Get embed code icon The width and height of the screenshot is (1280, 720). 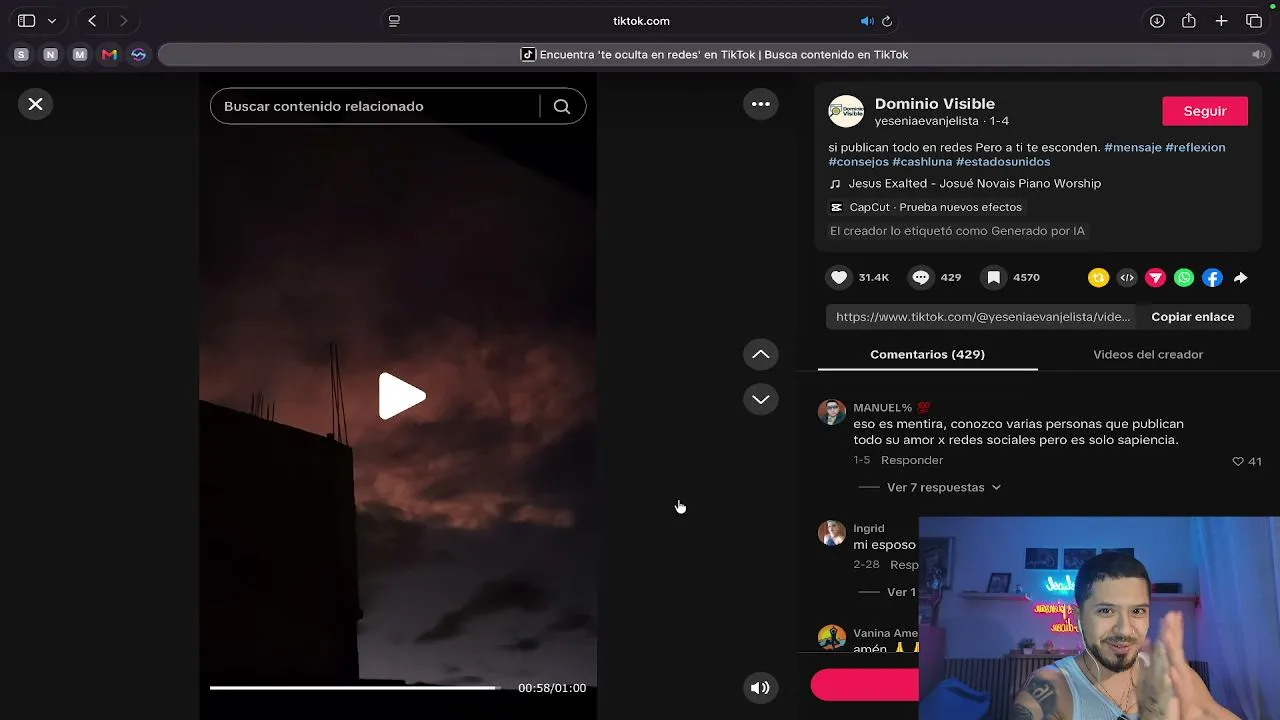[1127, 278]
